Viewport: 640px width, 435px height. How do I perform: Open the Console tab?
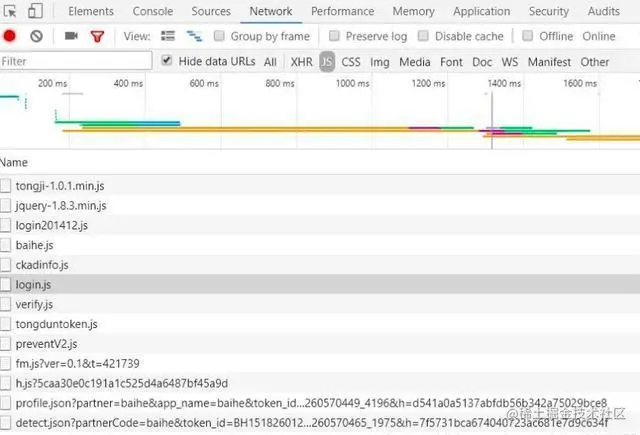(153, 11)
